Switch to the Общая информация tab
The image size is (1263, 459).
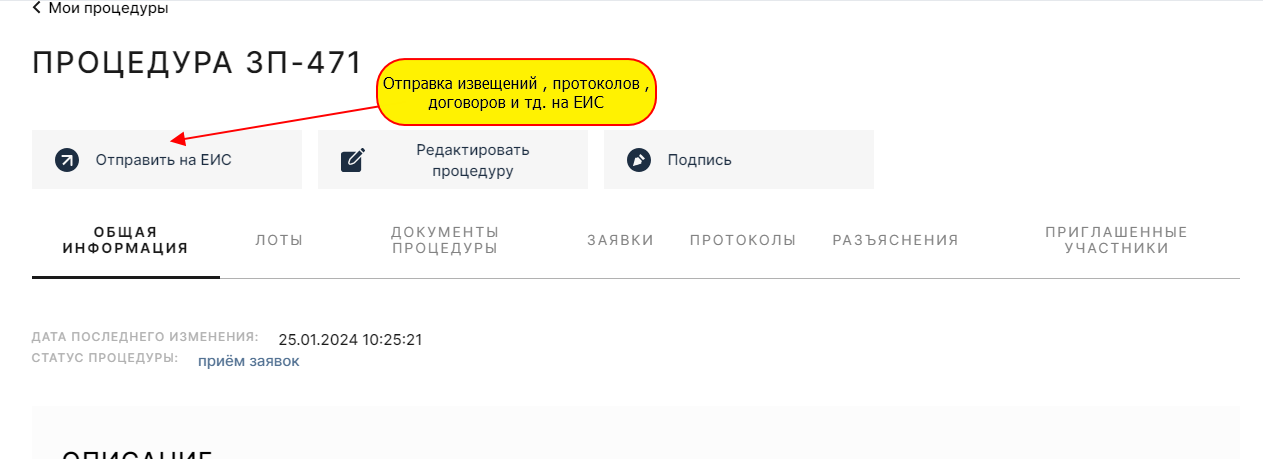click(x=125, y=240)
